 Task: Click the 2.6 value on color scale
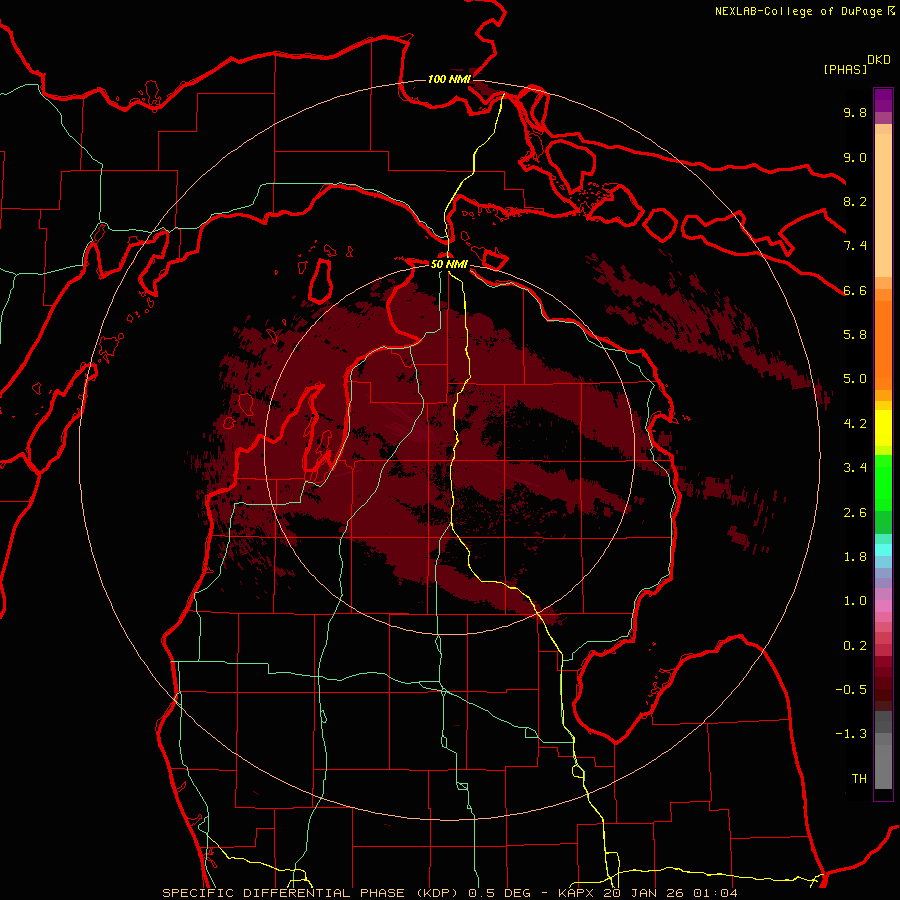[x=855, y=513]
